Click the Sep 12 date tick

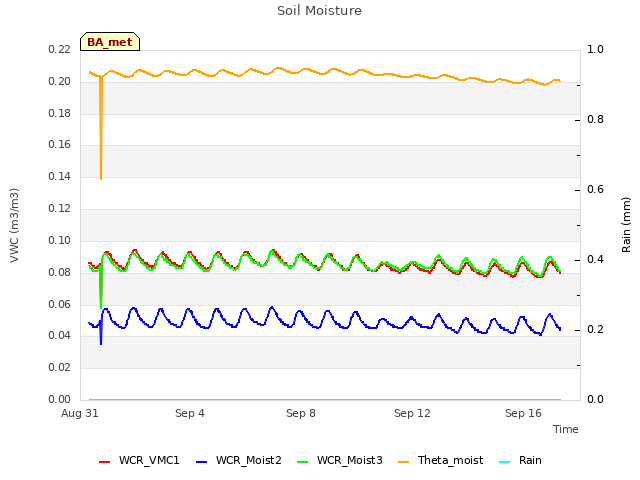tap(412, 413)
